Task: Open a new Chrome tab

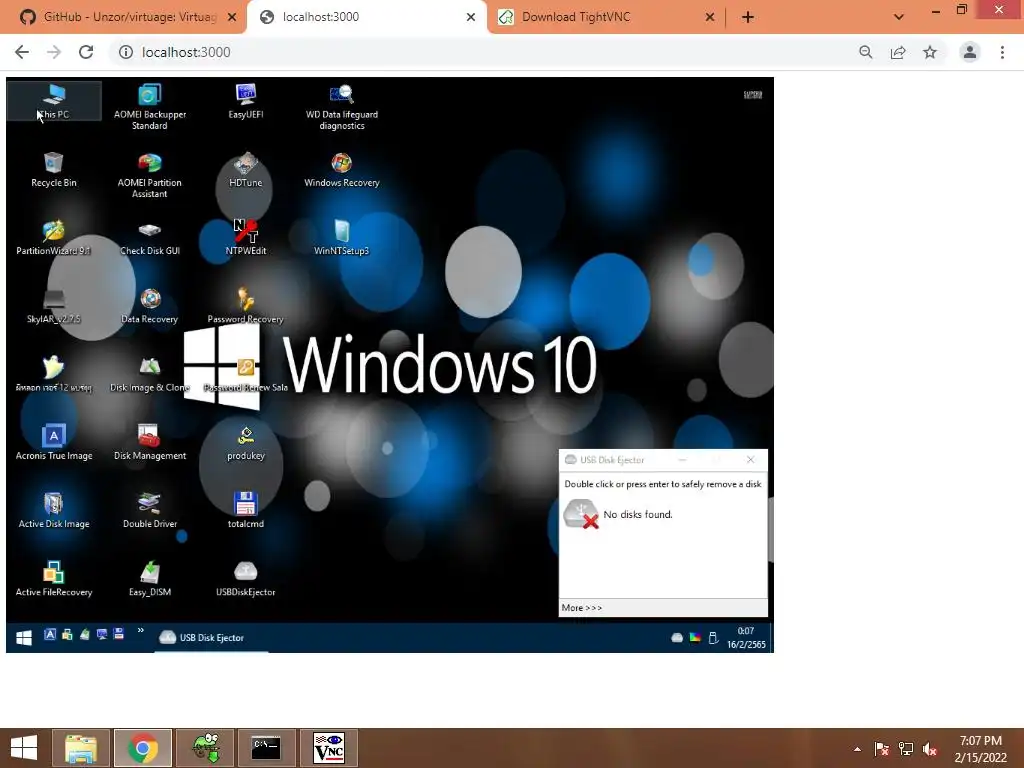Action: [x=748, y=18]
